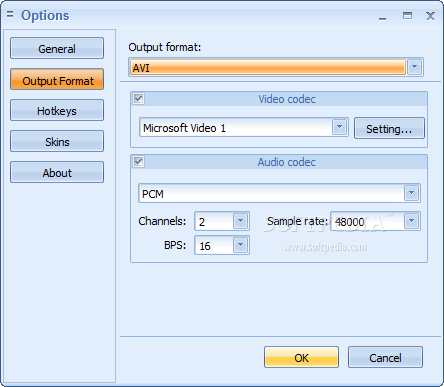Maximize the Options window

point(407,15)
